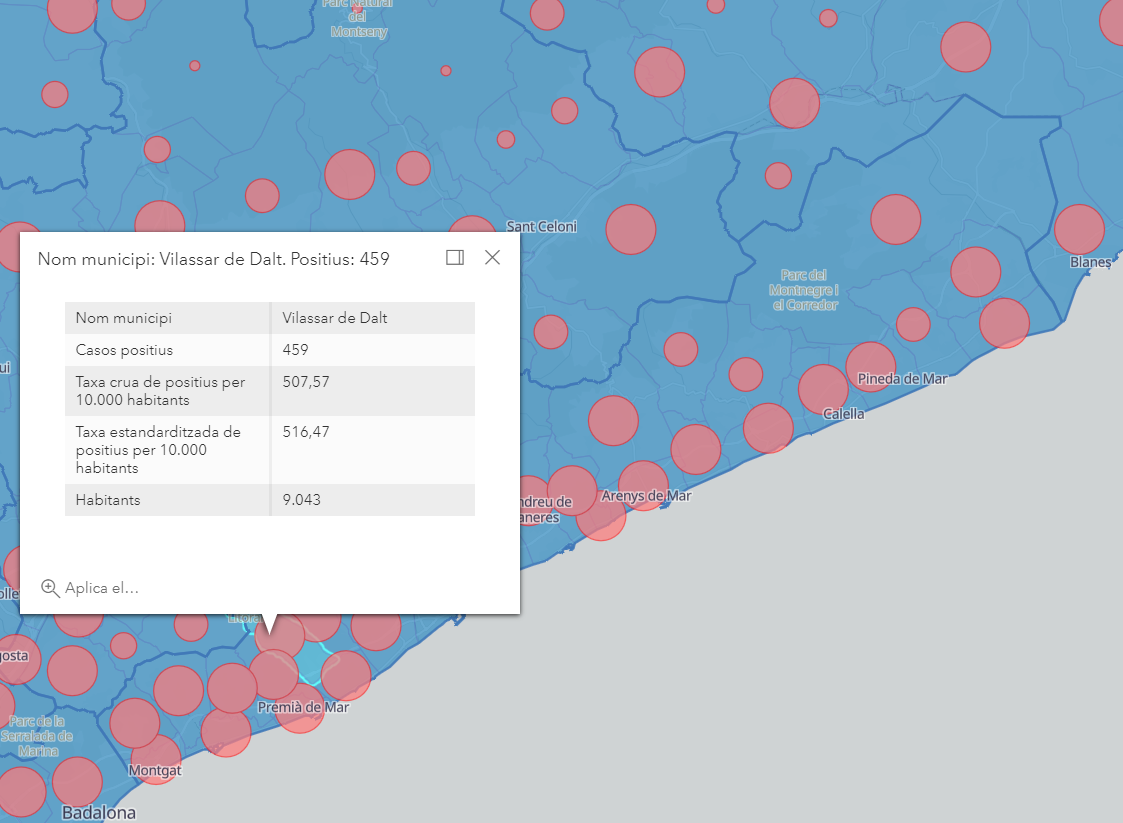Click 'Taxa estandarditzada de positius' label
Screen dimensions: 1123x823
[158, 450]
